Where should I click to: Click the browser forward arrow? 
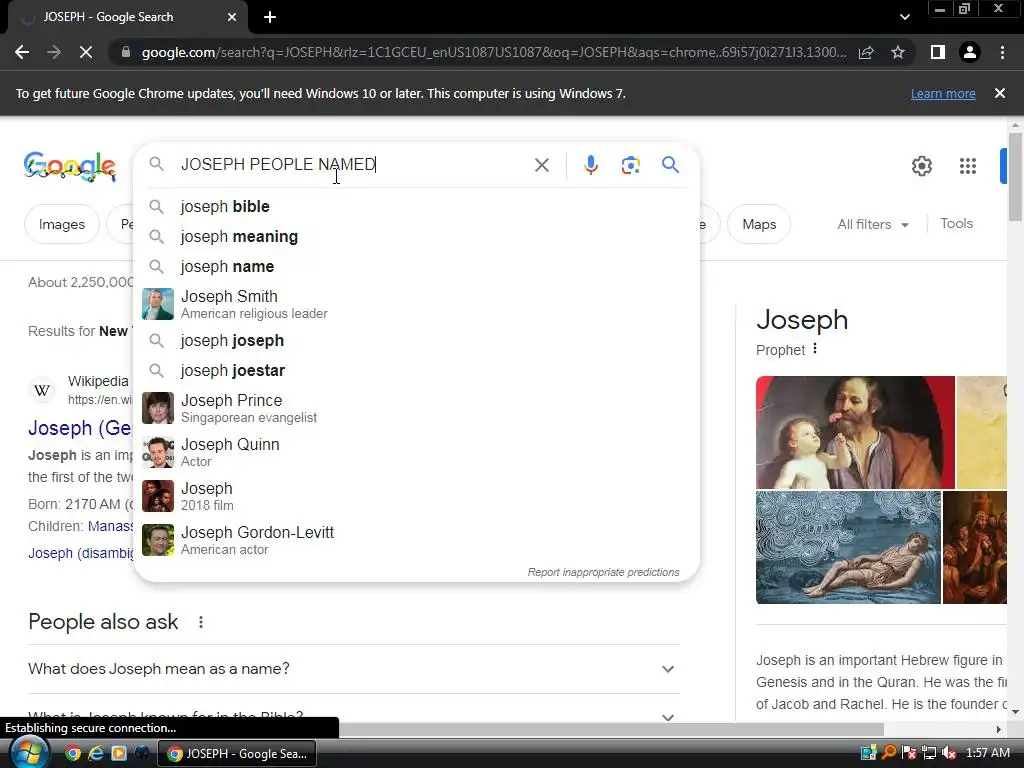[54, 52]
